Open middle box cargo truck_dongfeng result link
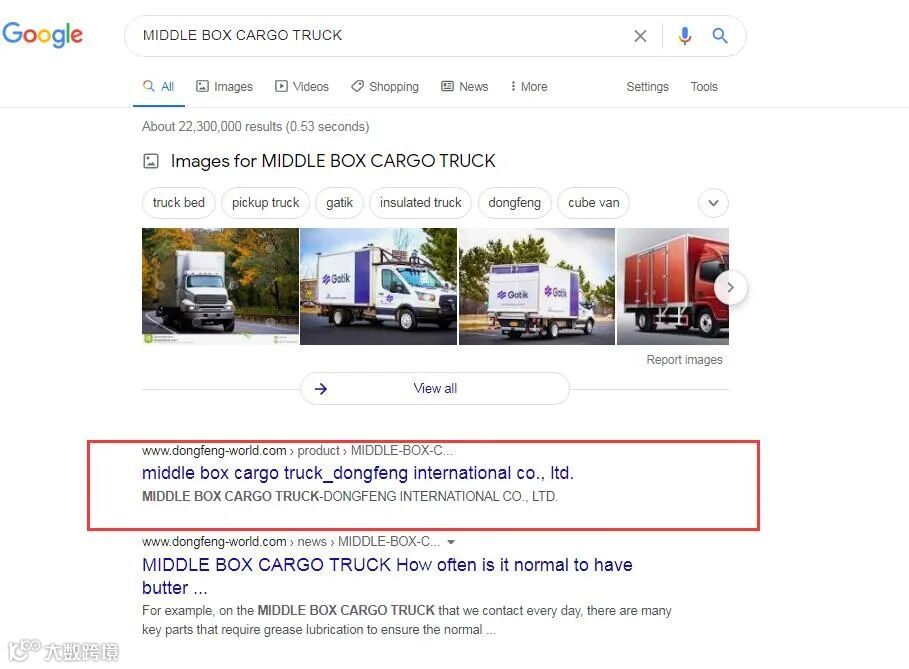The width and height of the screenshot is (909, 669). [358, 473]
